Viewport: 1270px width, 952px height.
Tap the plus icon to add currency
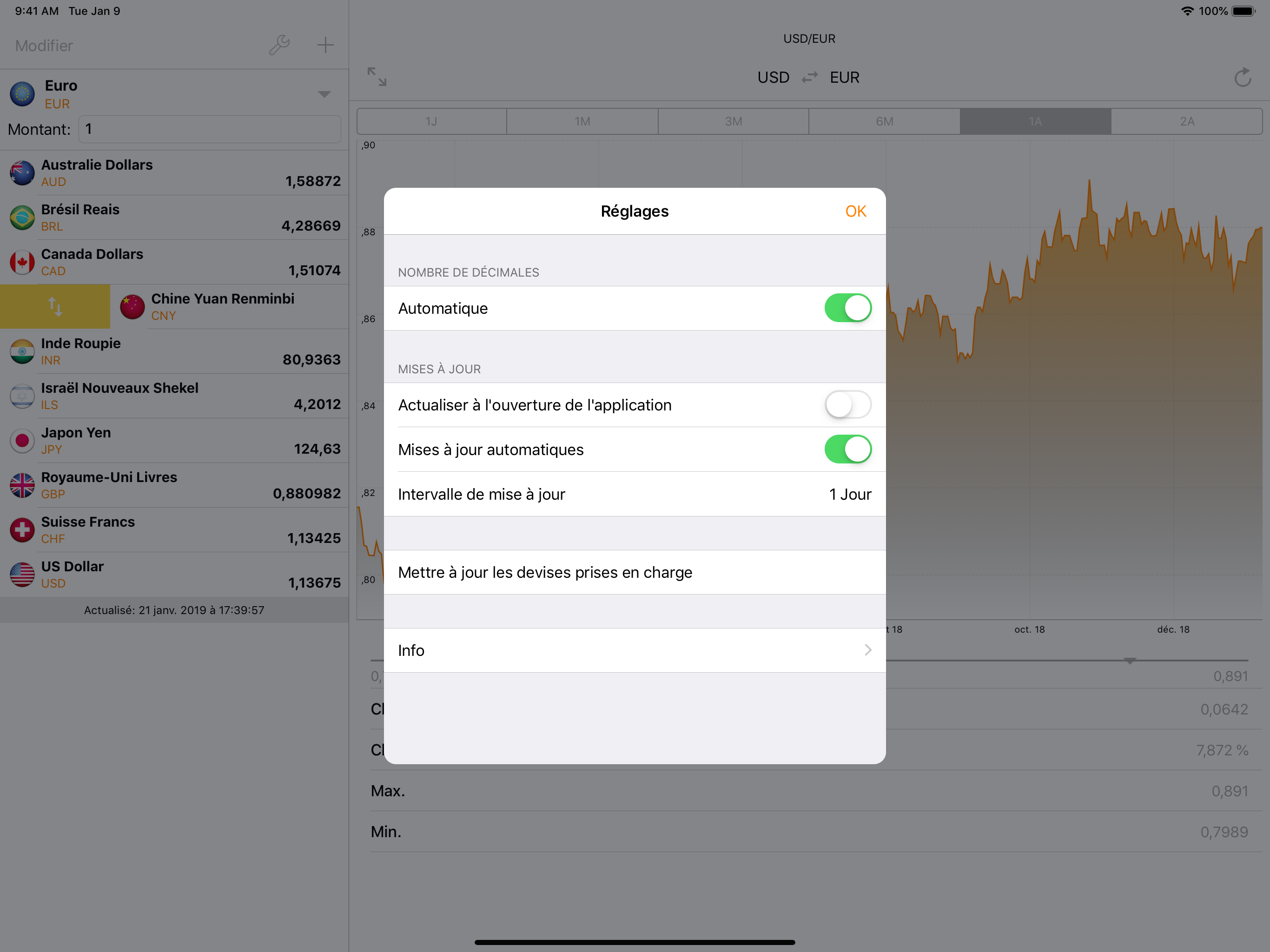coord(325,45)
